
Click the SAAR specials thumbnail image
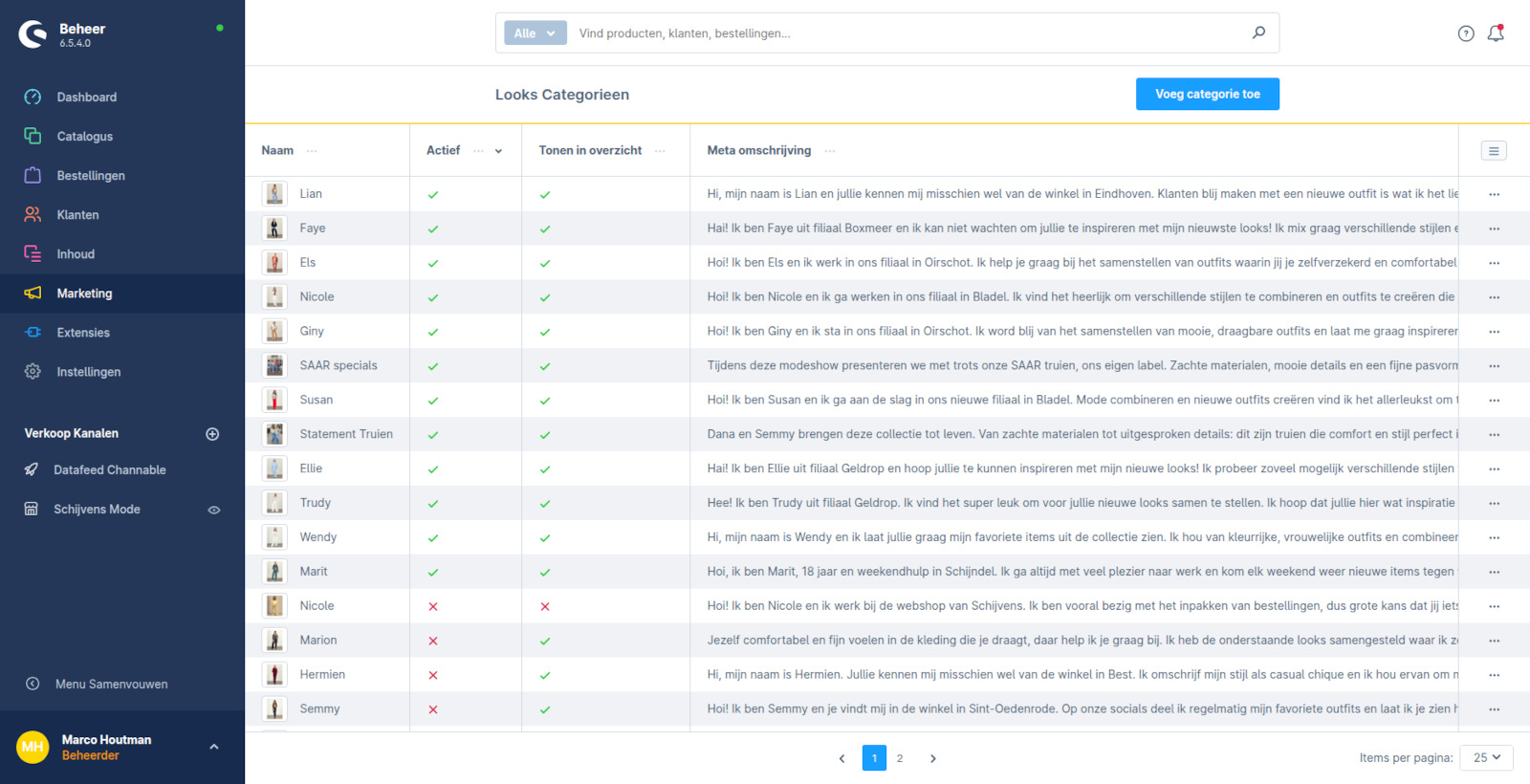(x=274, y=365)
